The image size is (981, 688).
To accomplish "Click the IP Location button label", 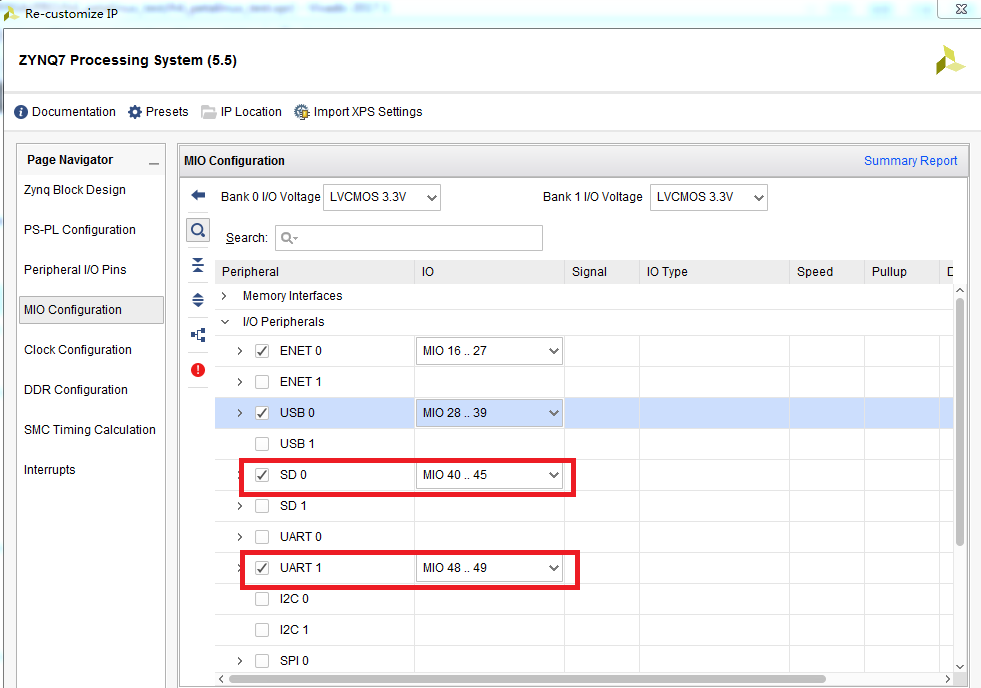I will [x=251, y=112].
